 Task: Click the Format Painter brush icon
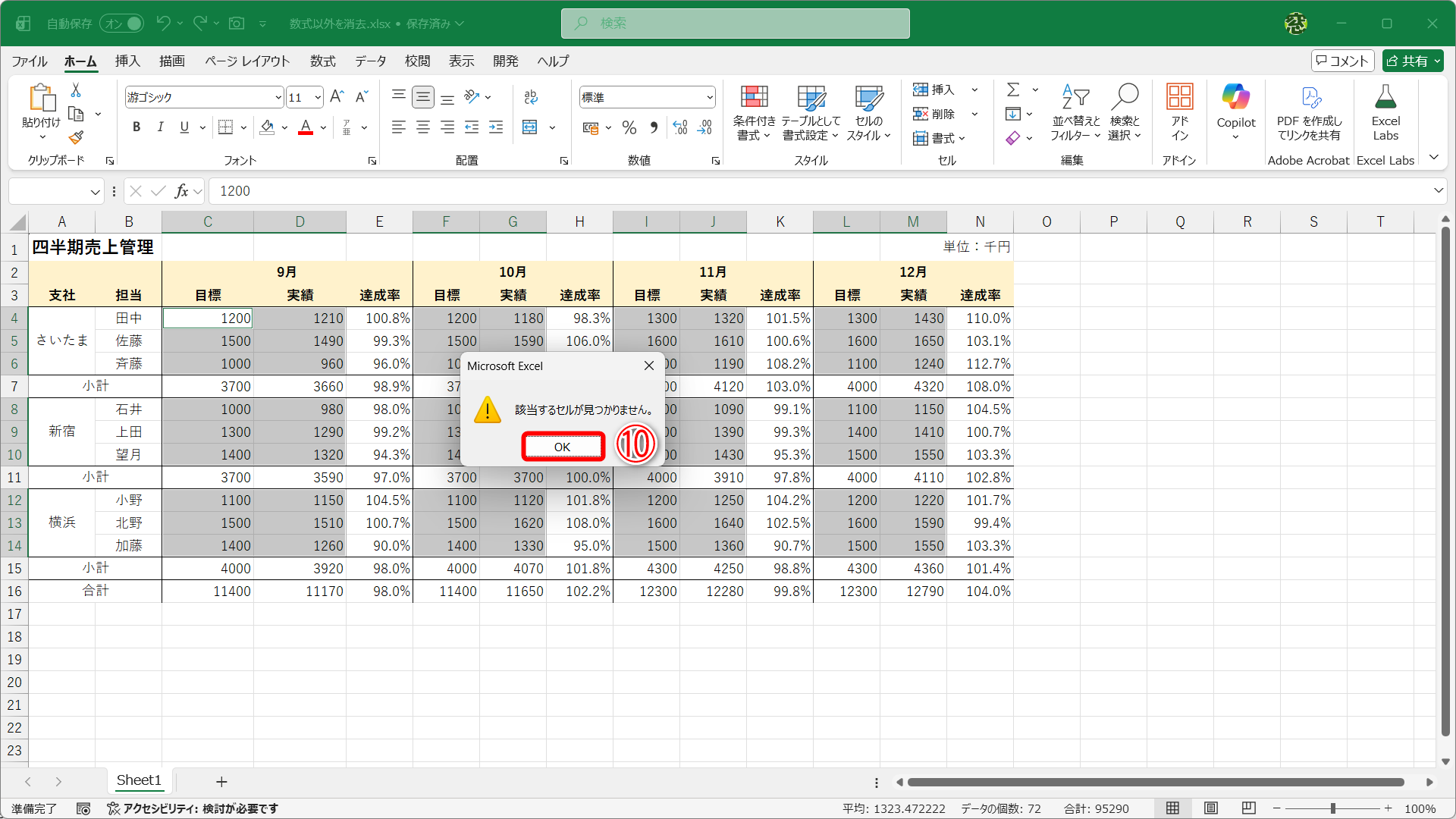click(x=76, y=138)
